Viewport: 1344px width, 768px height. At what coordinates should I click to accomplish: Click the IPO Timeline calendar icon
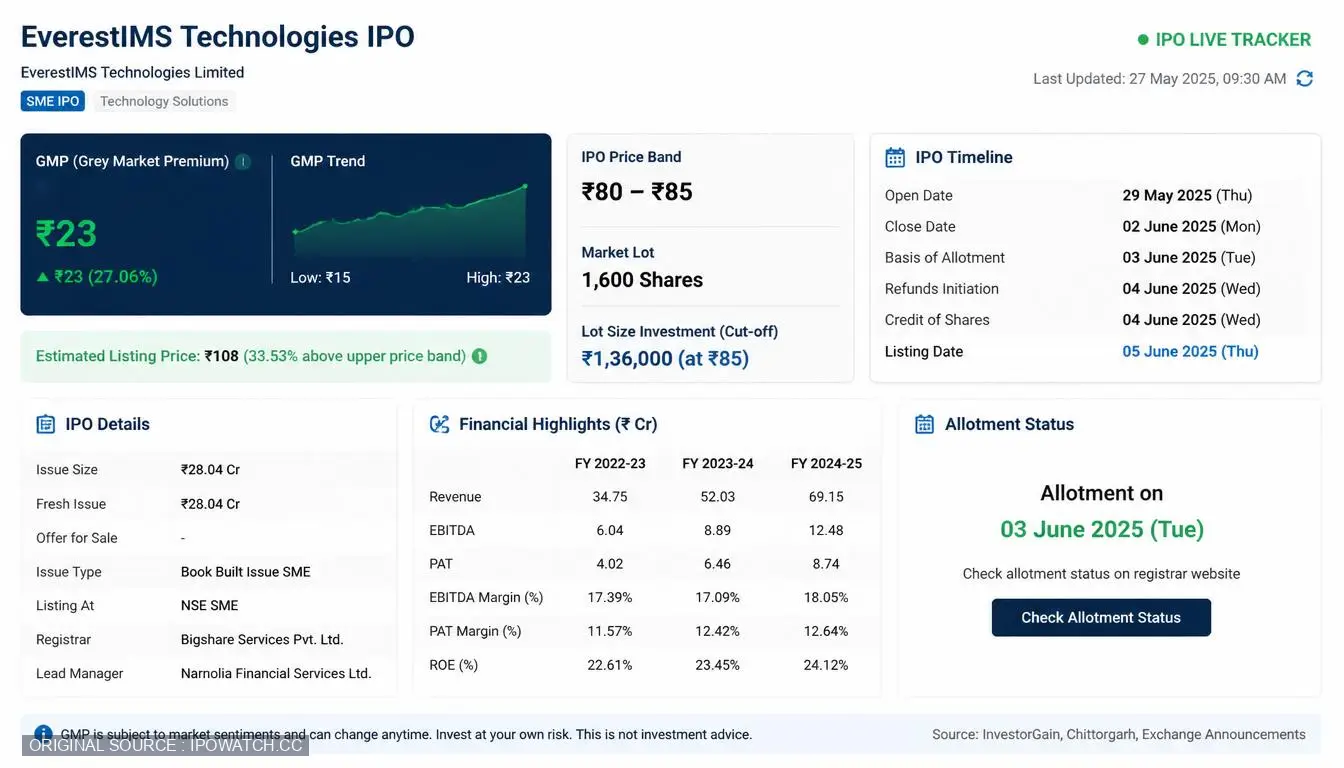point(895,157)
